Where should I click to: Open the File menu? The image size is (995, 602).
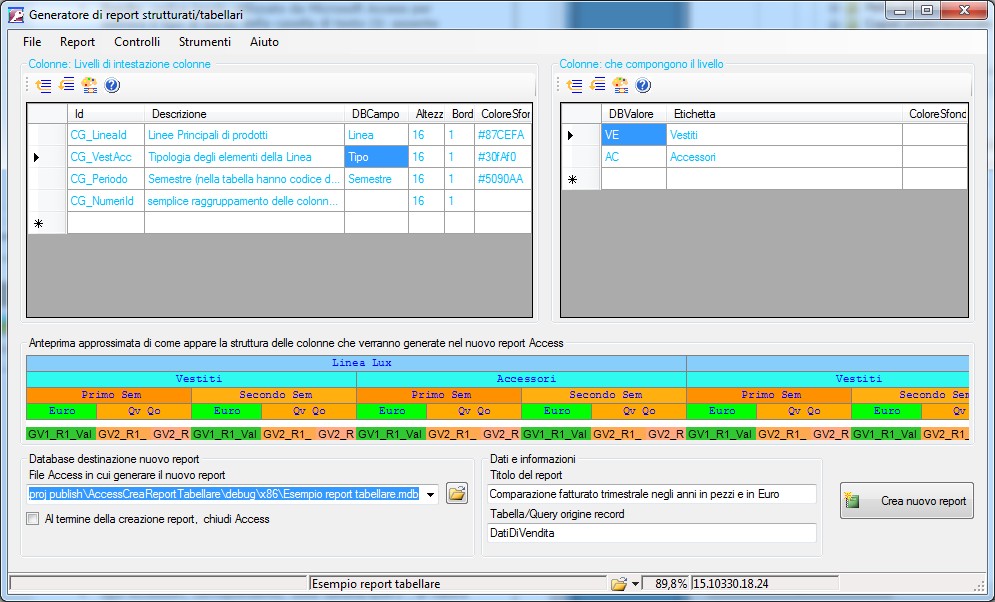[x=32, y=42]
